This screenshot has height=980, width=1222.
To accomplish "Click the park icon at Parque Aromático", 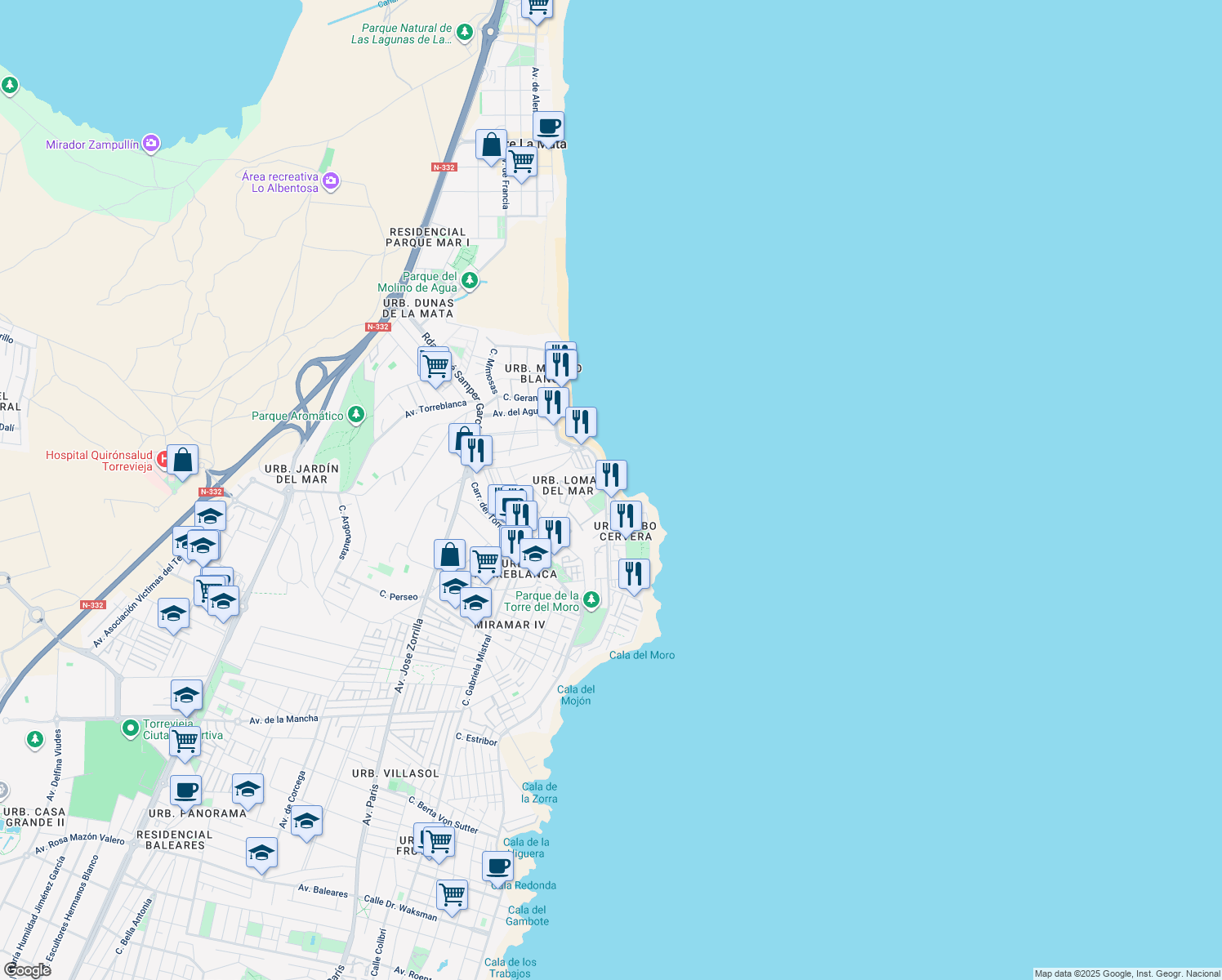I will pos(355,414).
